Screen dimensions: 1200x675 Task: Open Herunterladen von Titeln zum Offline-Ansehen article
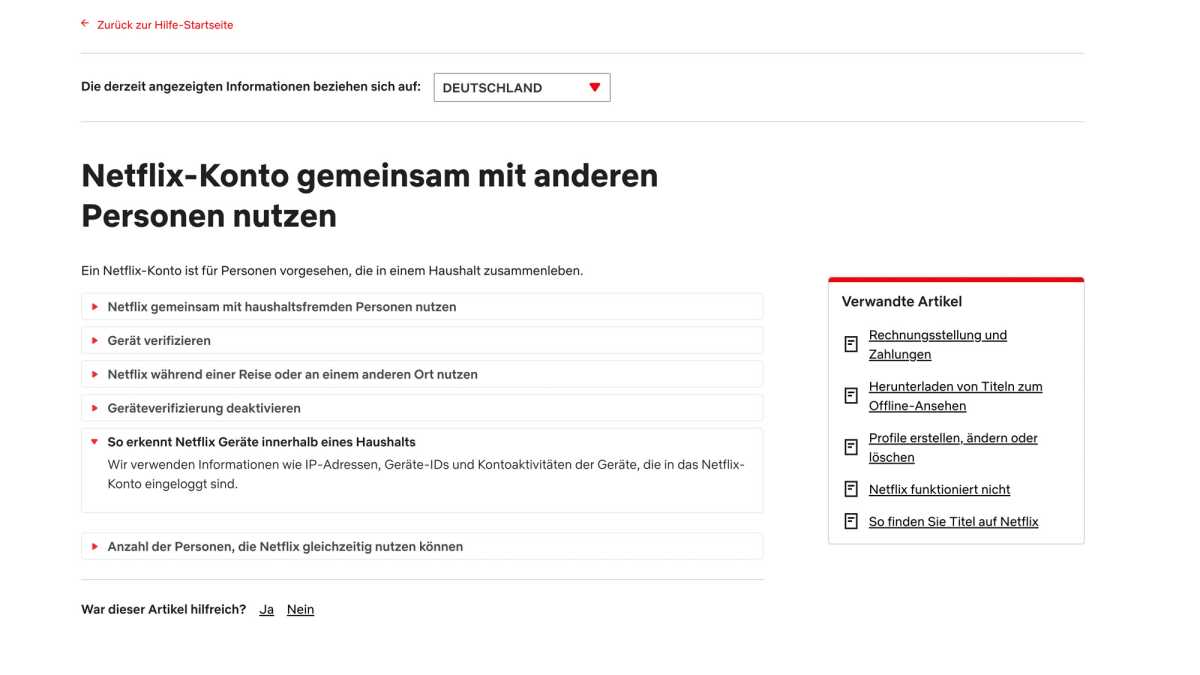pyautogui.click(x=955, y=396)
